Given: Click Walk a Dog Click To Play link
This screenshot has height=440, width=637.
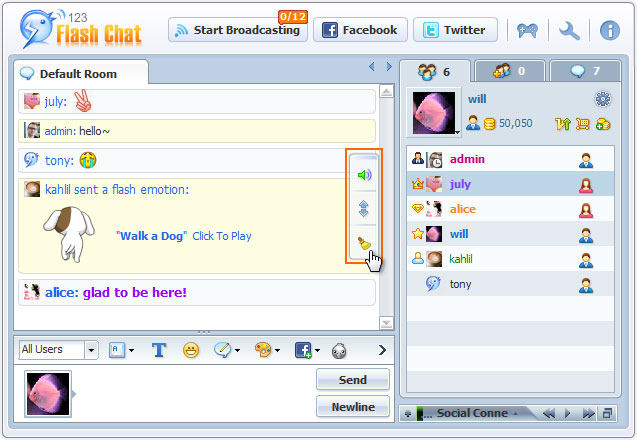Looking at the screenshot, I should tap(184, 236).
